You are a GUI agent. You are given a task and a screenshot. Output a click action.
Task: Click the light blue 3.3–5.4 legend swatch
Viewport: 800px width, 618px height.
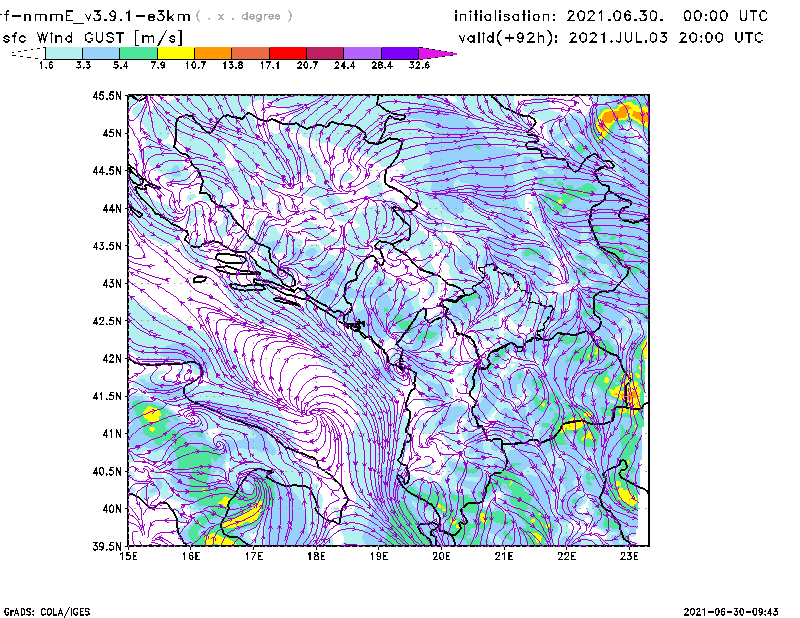tap(101, 53)
